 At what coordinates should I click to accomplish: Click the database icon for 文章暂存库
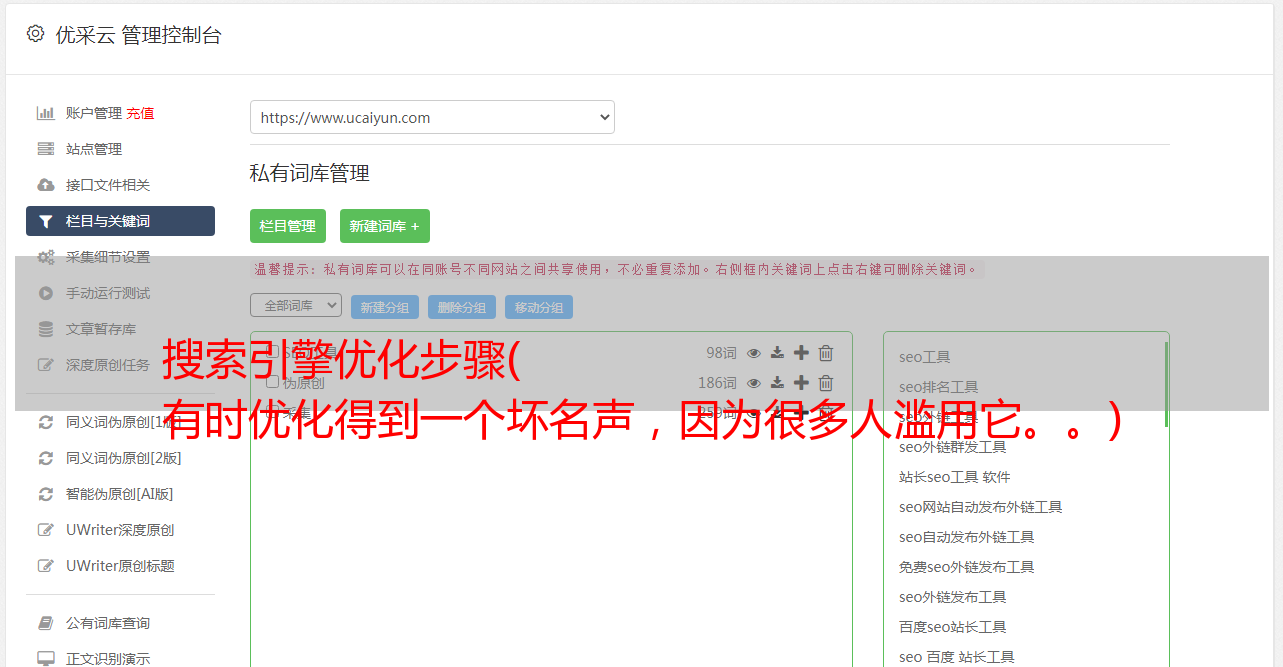click(x=46, y=329)
